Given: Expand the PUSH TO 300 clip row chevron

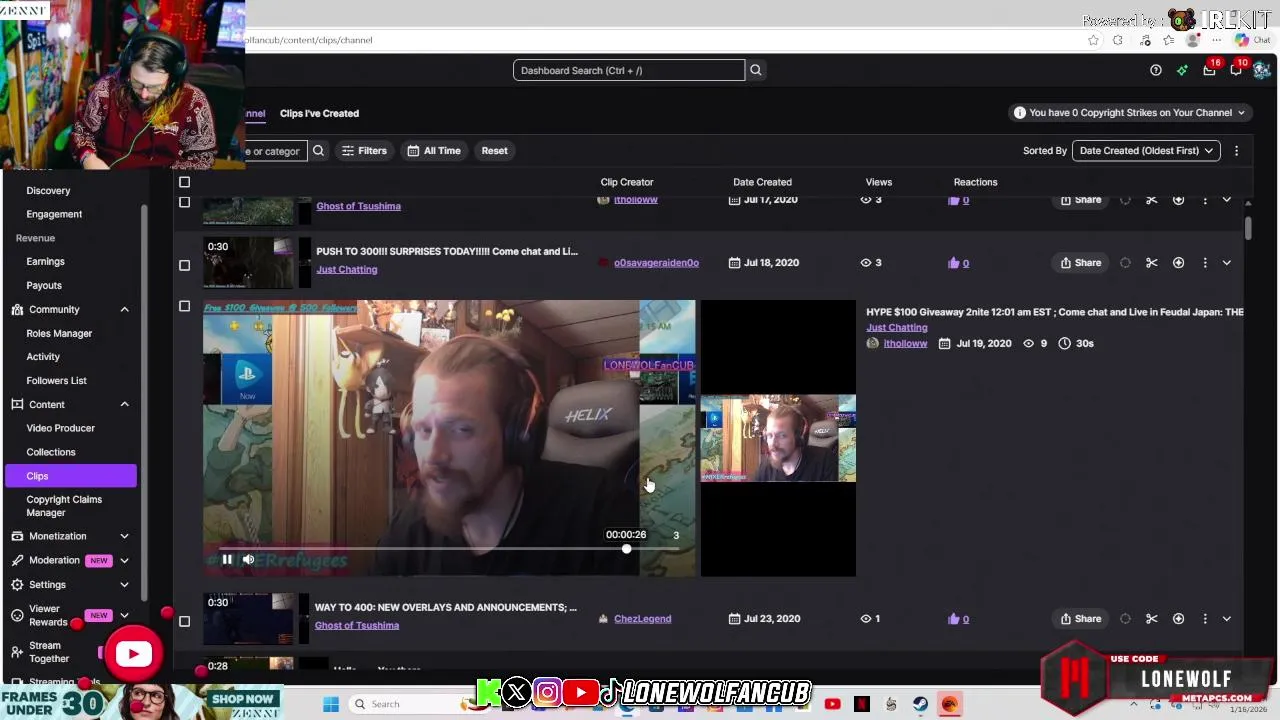Looking at the screenshot, I should point(1227,263).
